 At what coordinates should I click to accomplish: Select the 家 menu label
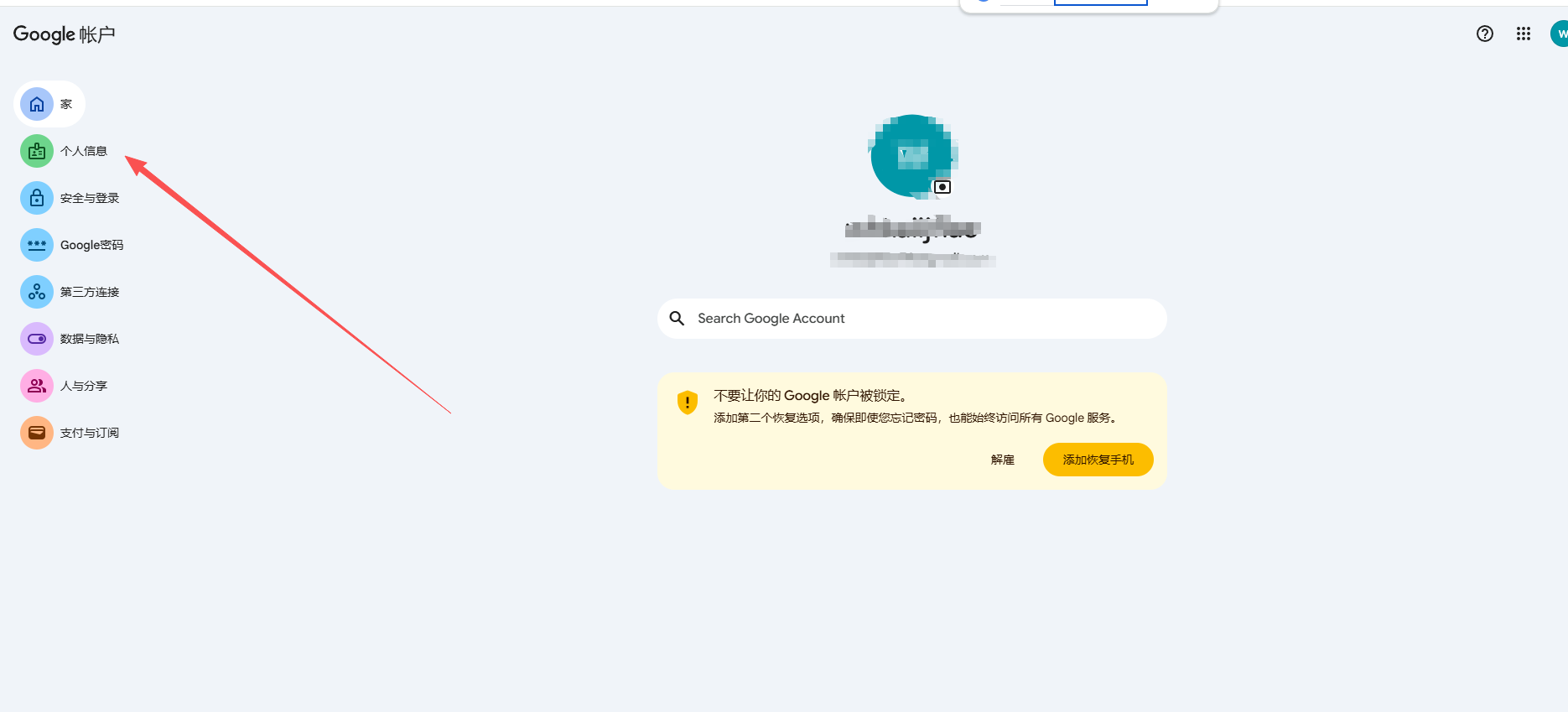[x=66, y=104]
